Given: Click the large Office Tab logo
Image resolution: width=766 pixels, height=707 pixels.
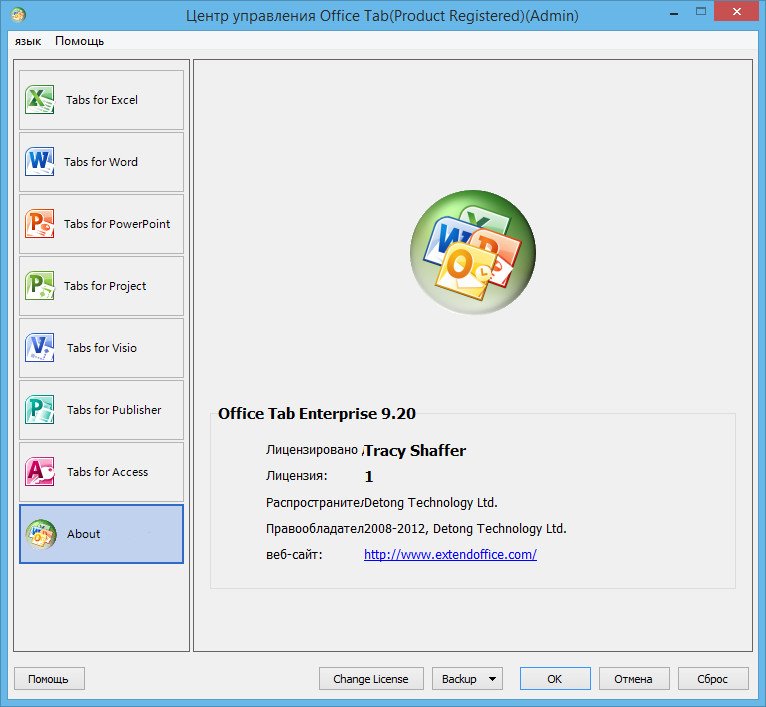Looking at the screenshot, I should coord(473,252).
